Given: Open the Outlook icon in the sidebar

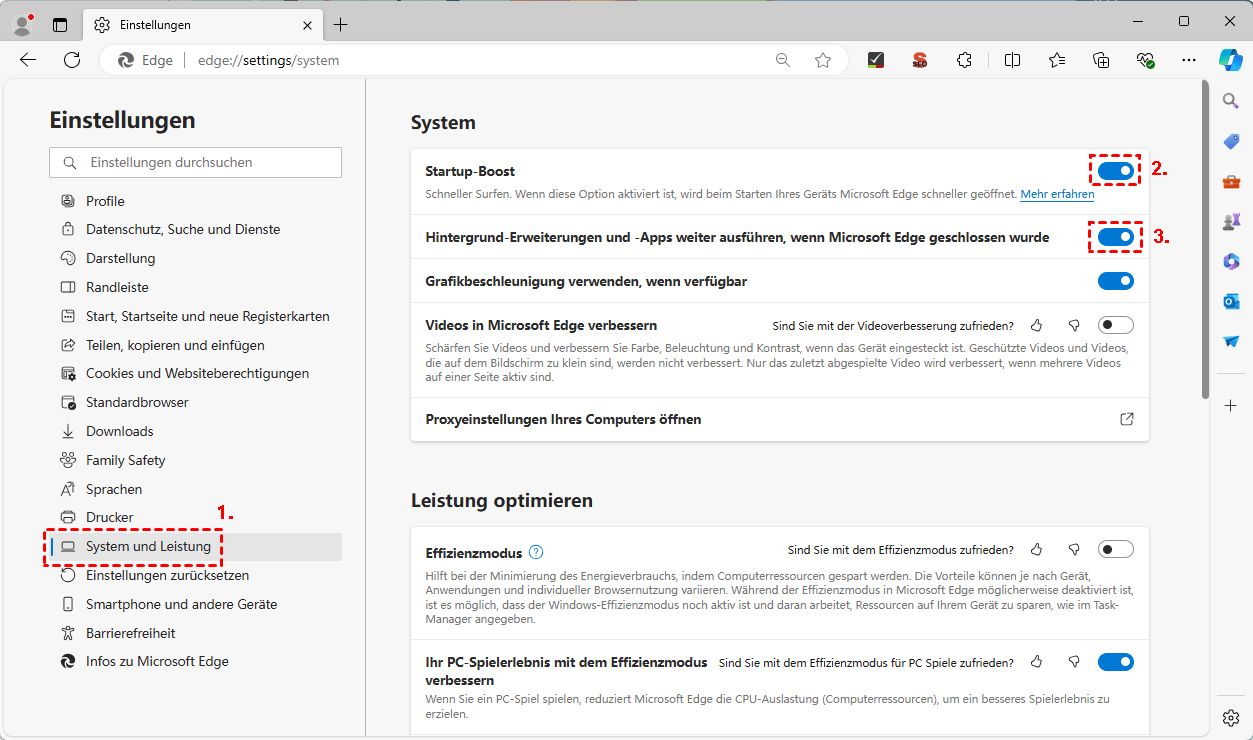Looking at the screenshot, I should pyautogui.click(x=1231, y=301).
